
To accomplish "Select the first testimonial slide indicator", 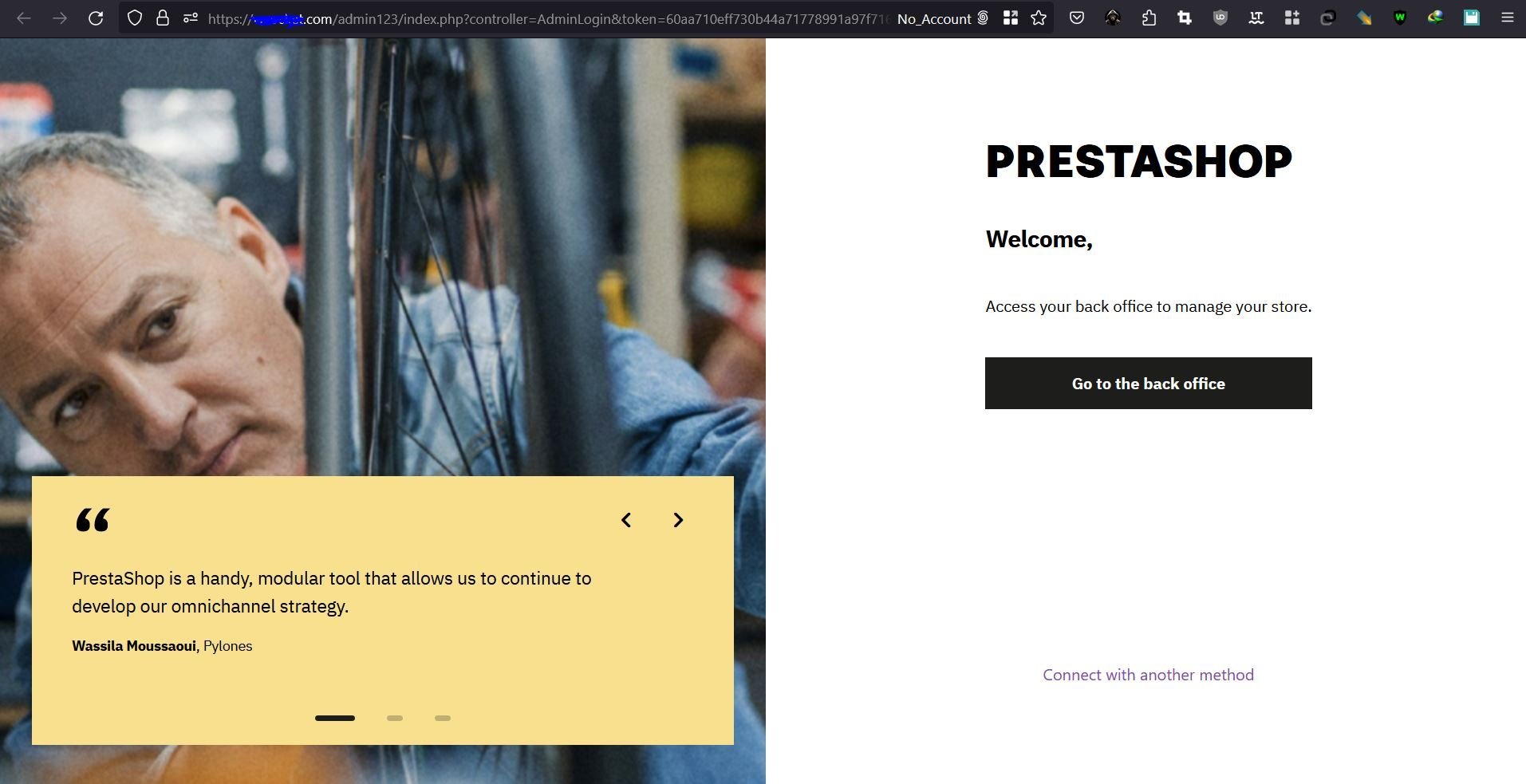I will tap(335, 718).
